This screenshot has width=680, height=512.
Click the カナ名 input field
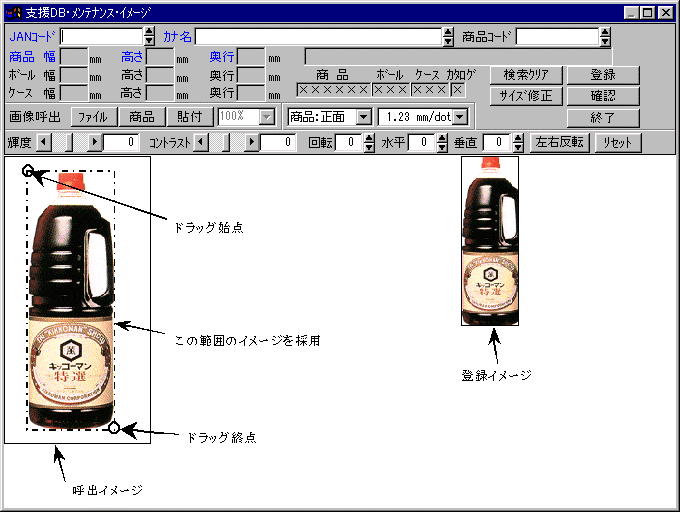(x=318, y=36)
